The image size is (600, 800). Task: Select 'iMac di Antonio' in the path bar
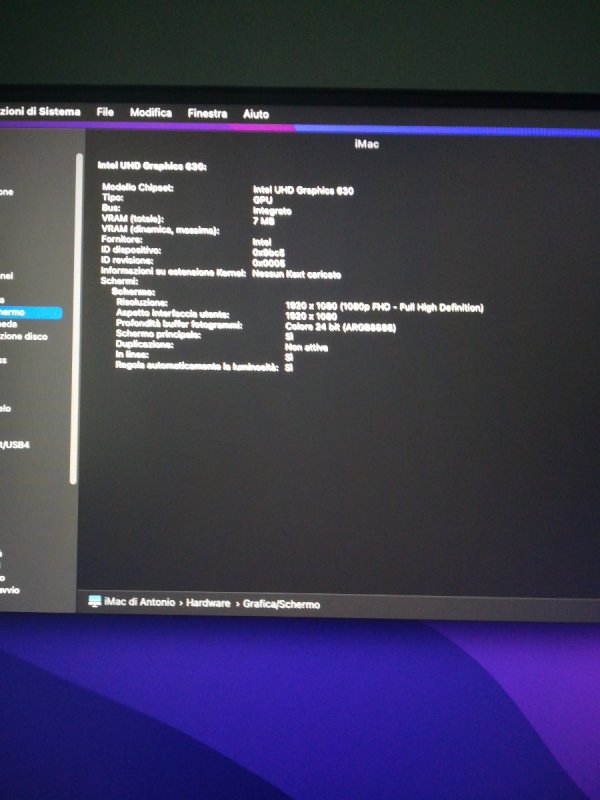pyautogui.click(x=139, y=602)
